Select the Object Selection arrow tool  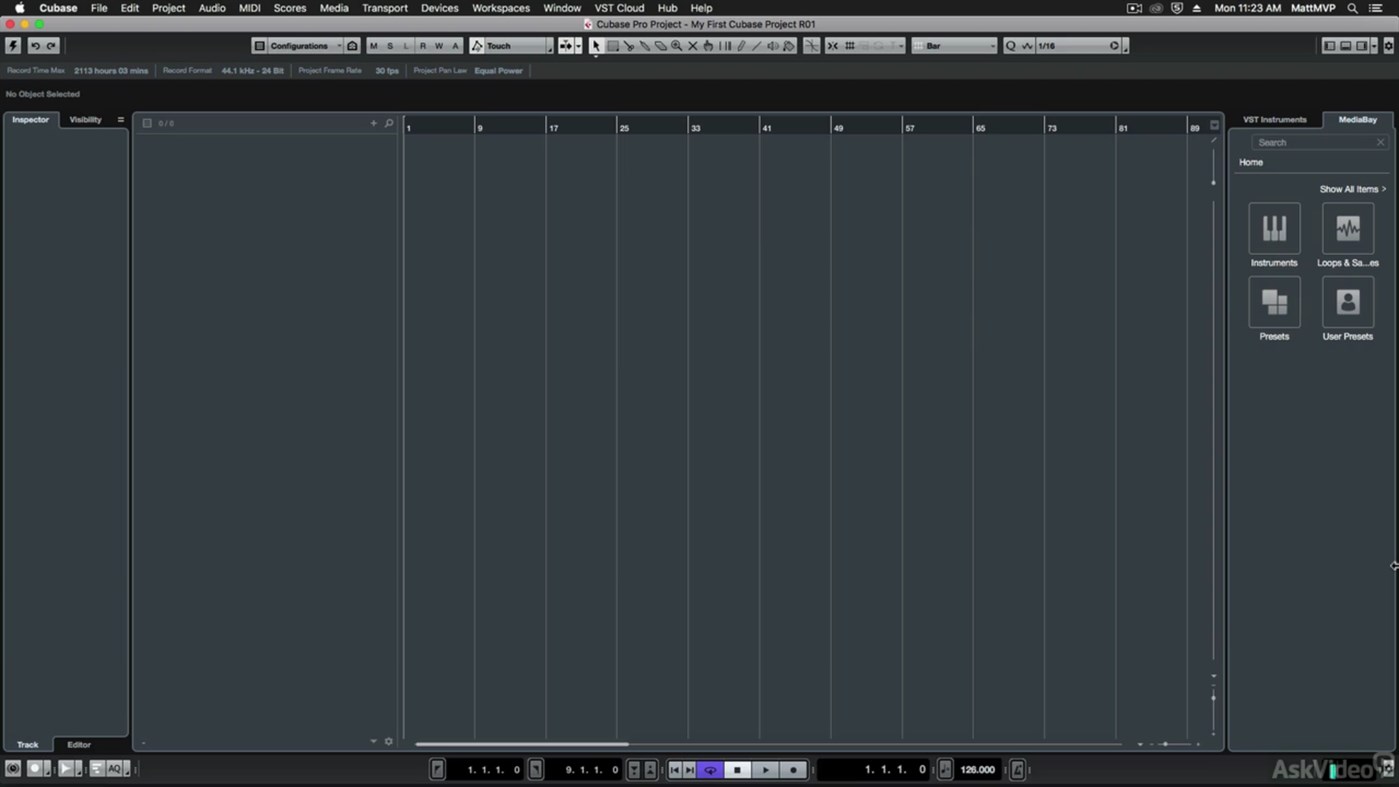click(x=595, y=45)
